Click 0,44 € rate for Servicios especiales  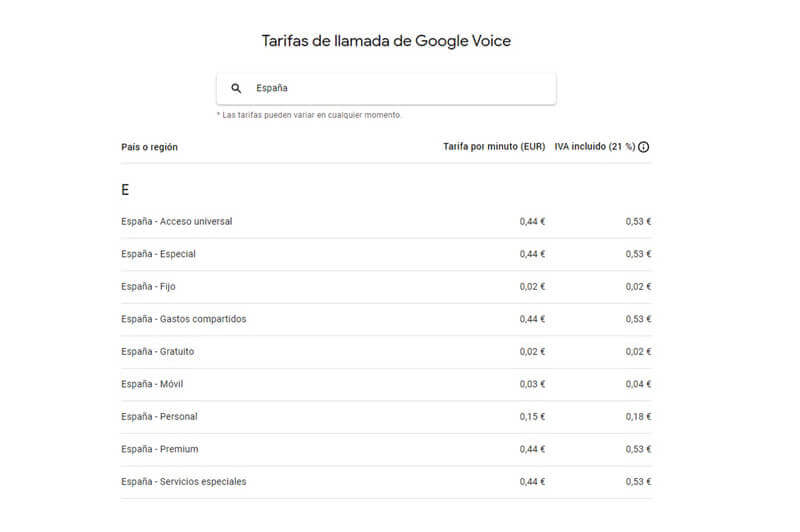point(532,482)
